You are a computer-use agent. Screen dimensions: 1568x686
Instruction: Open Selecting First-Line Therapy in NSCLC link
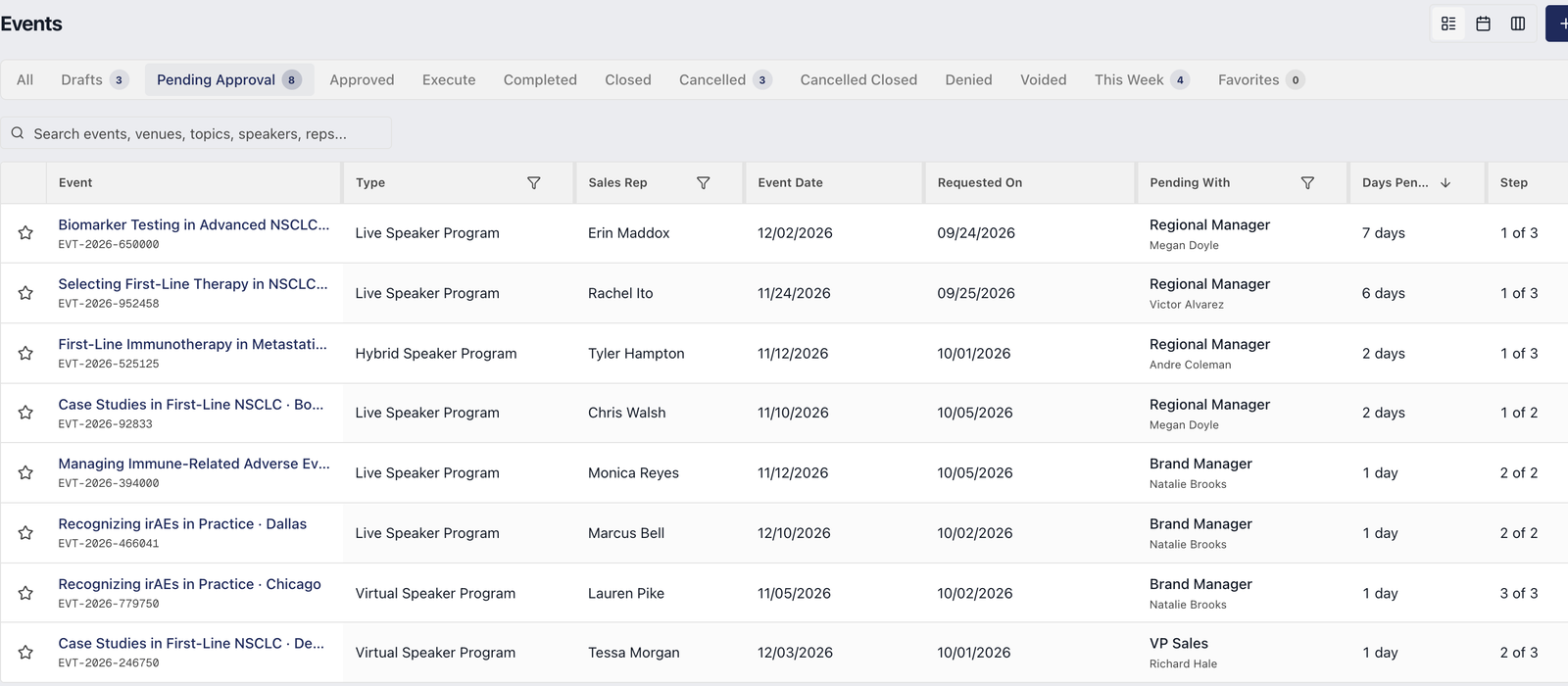[x=193, y=284]
